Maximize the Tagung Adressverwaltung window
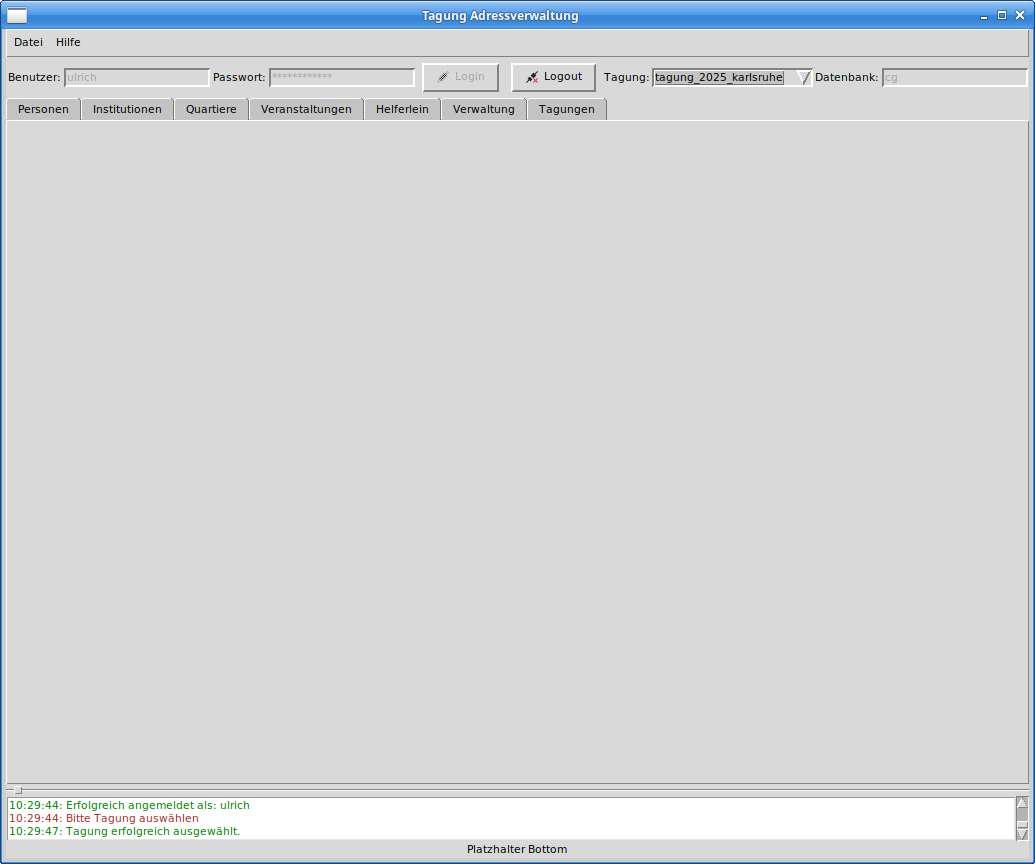Viewport: 1035px width, 864px height. tap(1002, 15)
